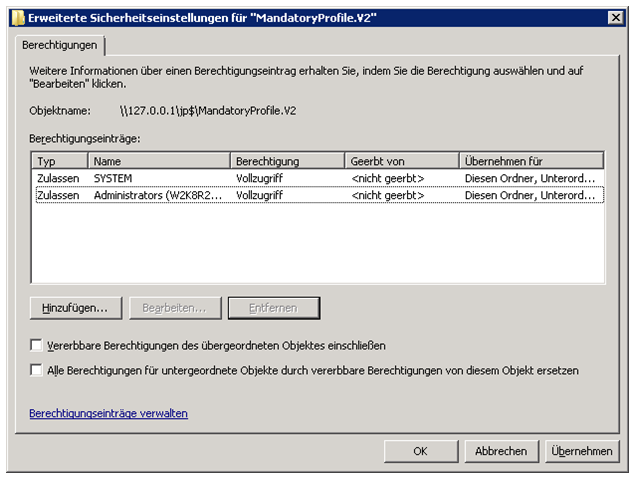637x481 pixels.
Task: Sort entries by the Typ column header
Action: (x=60, y=161)
